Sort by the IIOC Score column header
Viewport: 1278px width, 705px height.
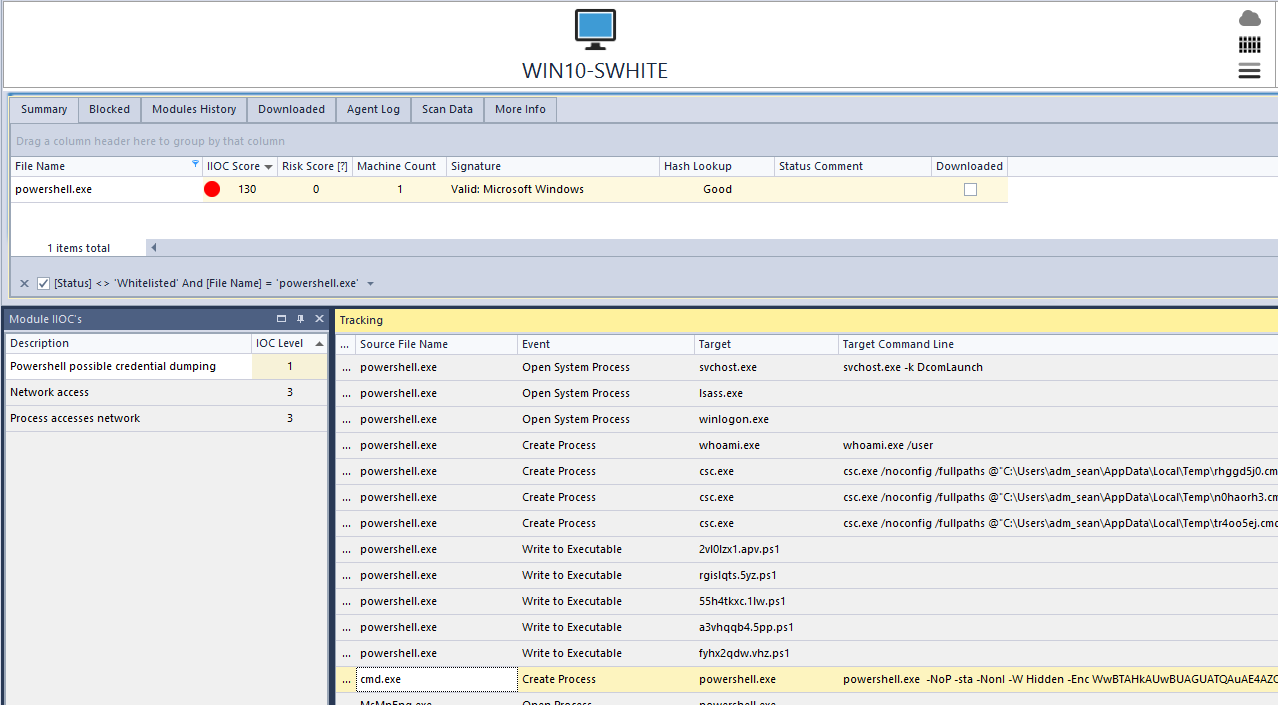coord(233,166)
